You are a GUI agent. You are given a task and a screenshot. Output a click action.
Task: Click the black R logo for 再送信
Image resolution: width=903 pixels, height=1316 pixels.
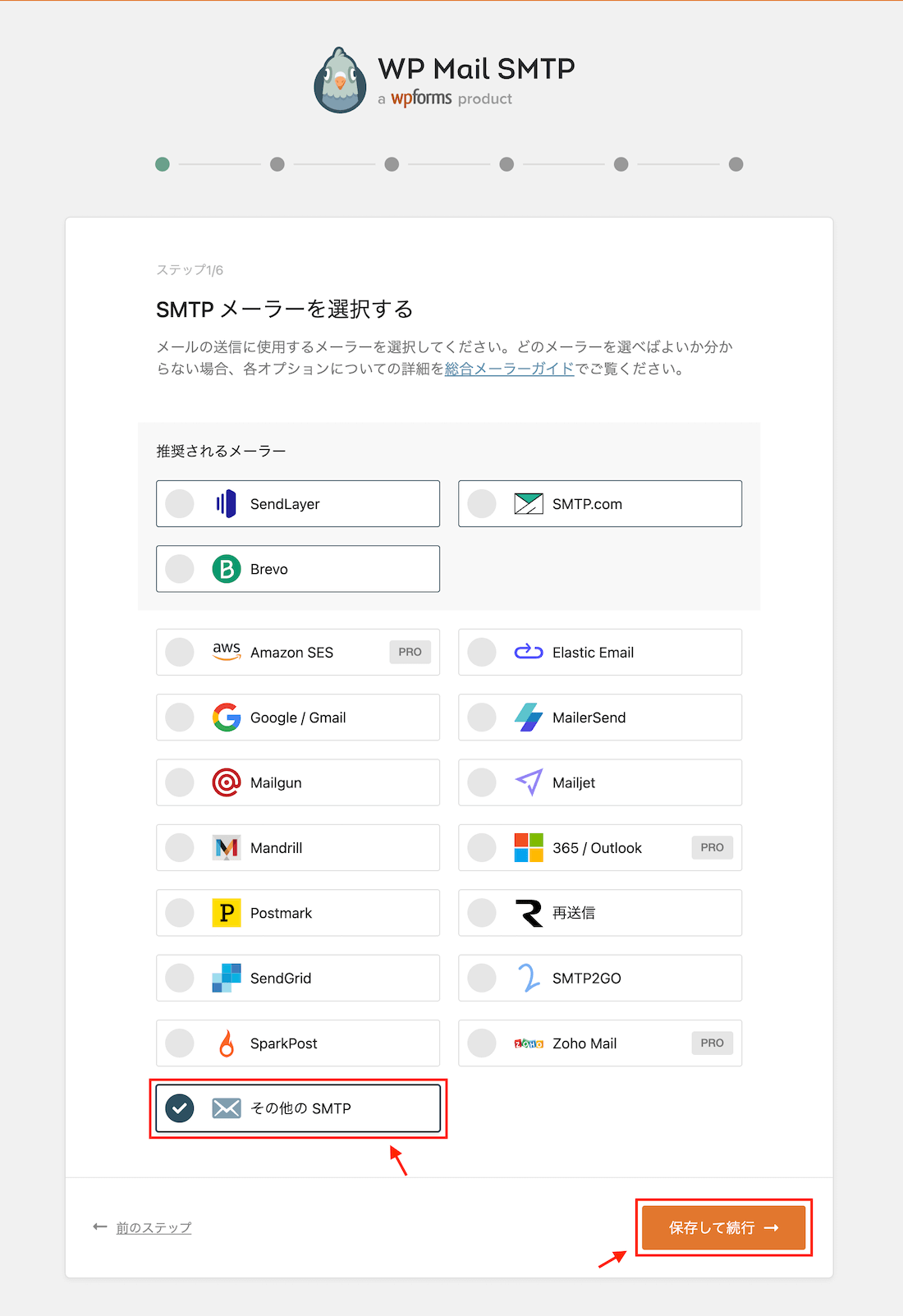point(529,913)
